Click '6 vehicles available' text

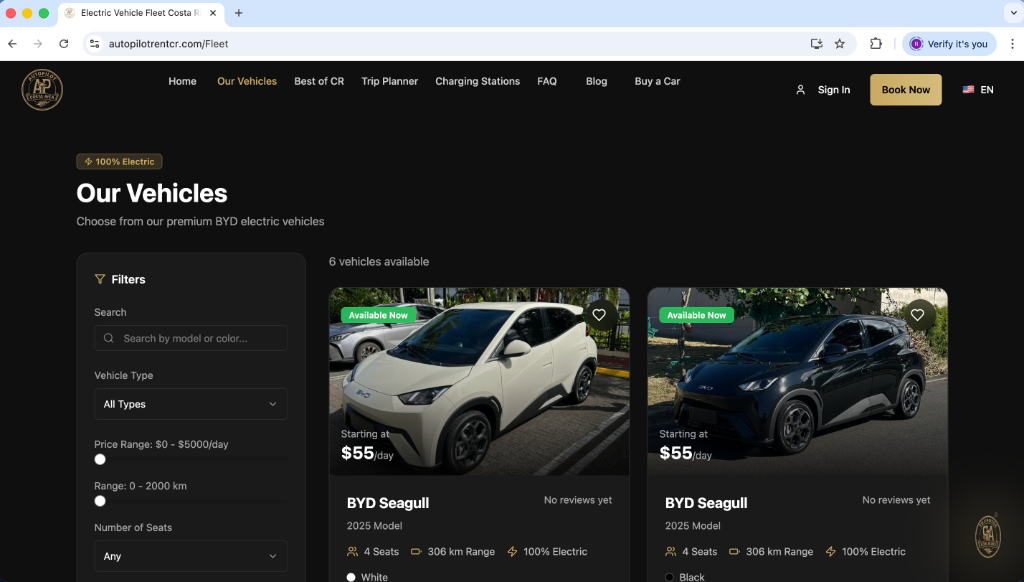[x=379, y=261]
